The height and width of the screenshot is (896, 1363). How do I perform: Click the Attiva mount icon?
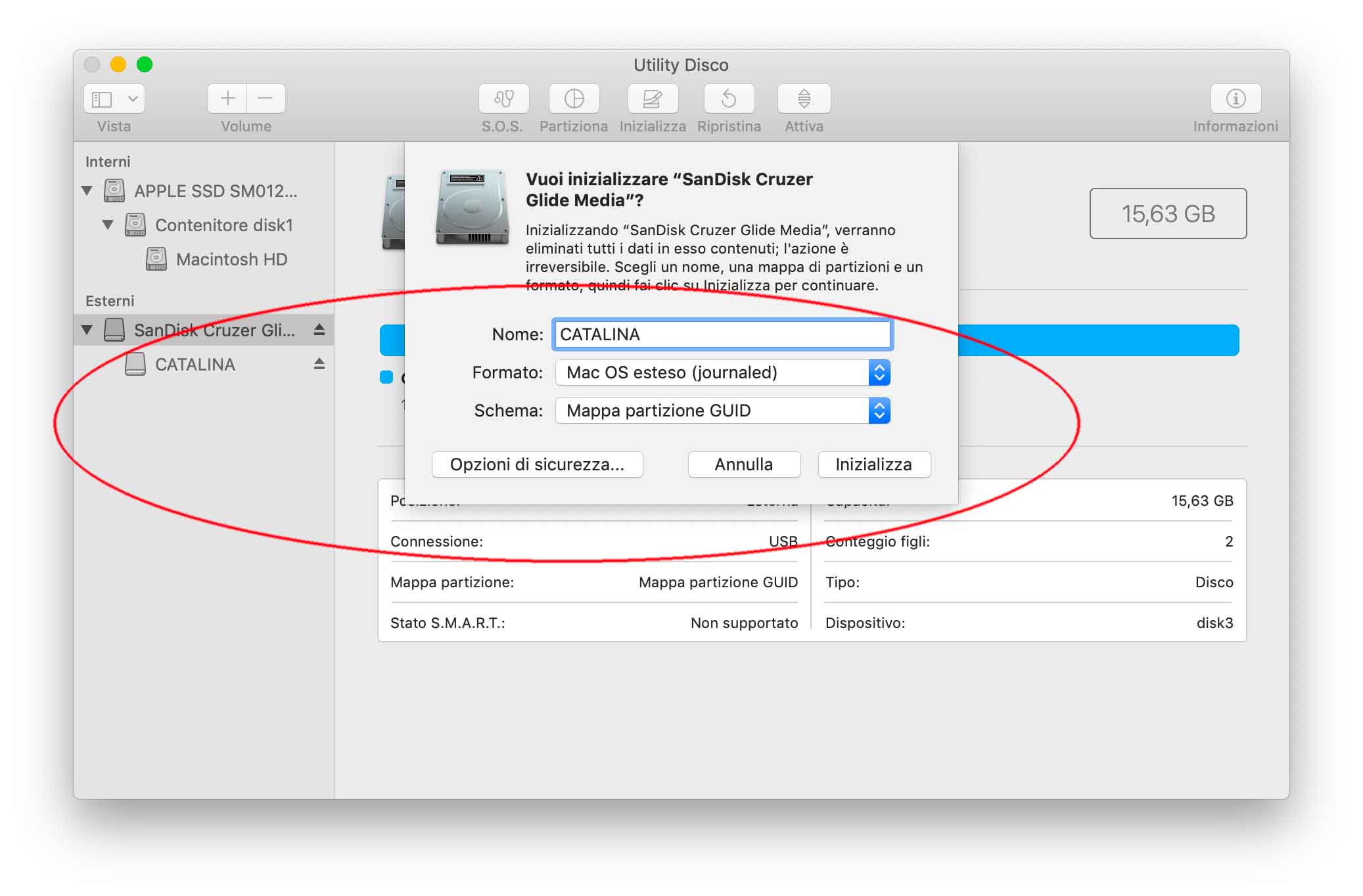pyautogui.click(x=804, y=99)
